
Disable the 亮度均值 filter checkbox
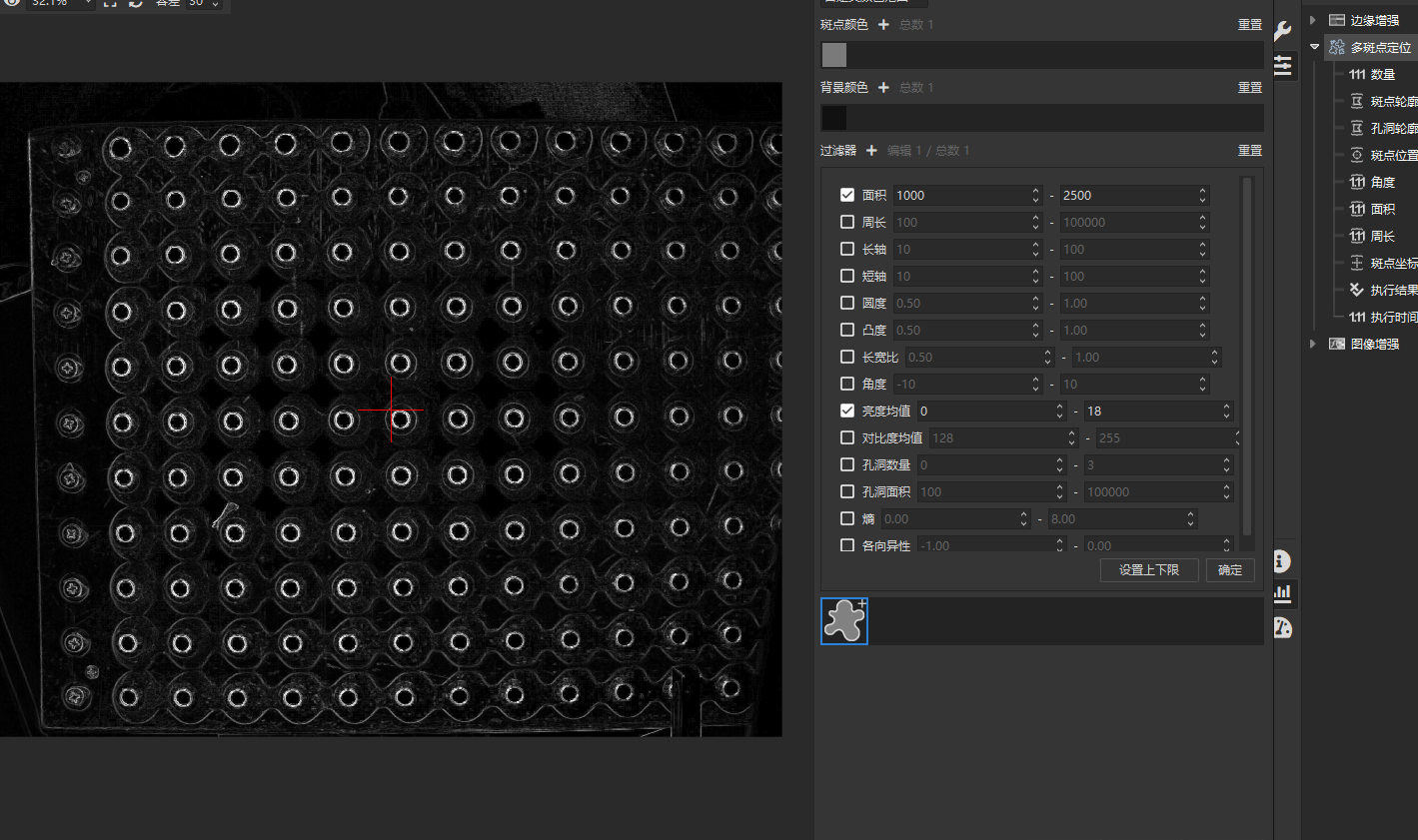847,411
